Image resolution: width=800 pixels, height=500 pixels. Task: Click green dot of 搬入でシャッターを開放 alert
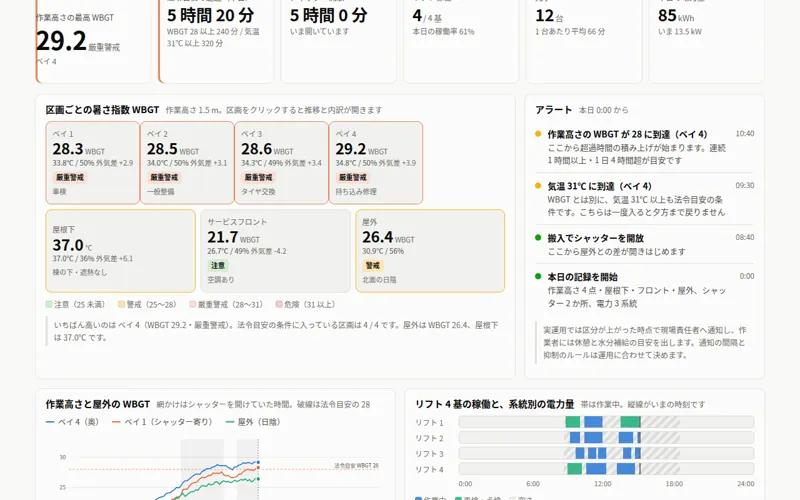click(x=538, y=237)
